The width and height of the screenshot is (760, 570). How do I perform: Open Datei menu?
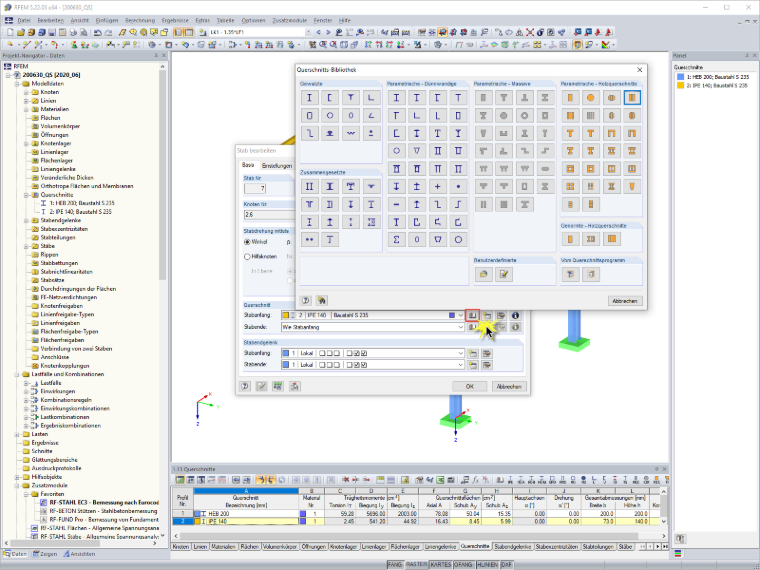[24, 20]
